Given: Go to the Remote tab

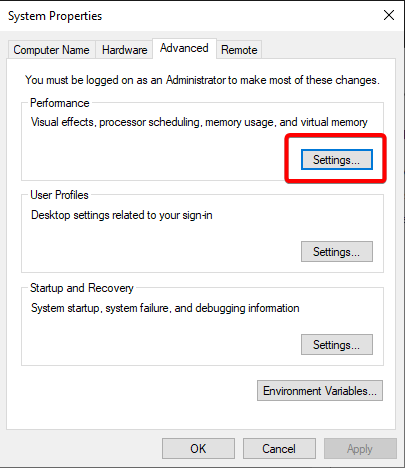Looking at the screenshot, I should 239,50.
